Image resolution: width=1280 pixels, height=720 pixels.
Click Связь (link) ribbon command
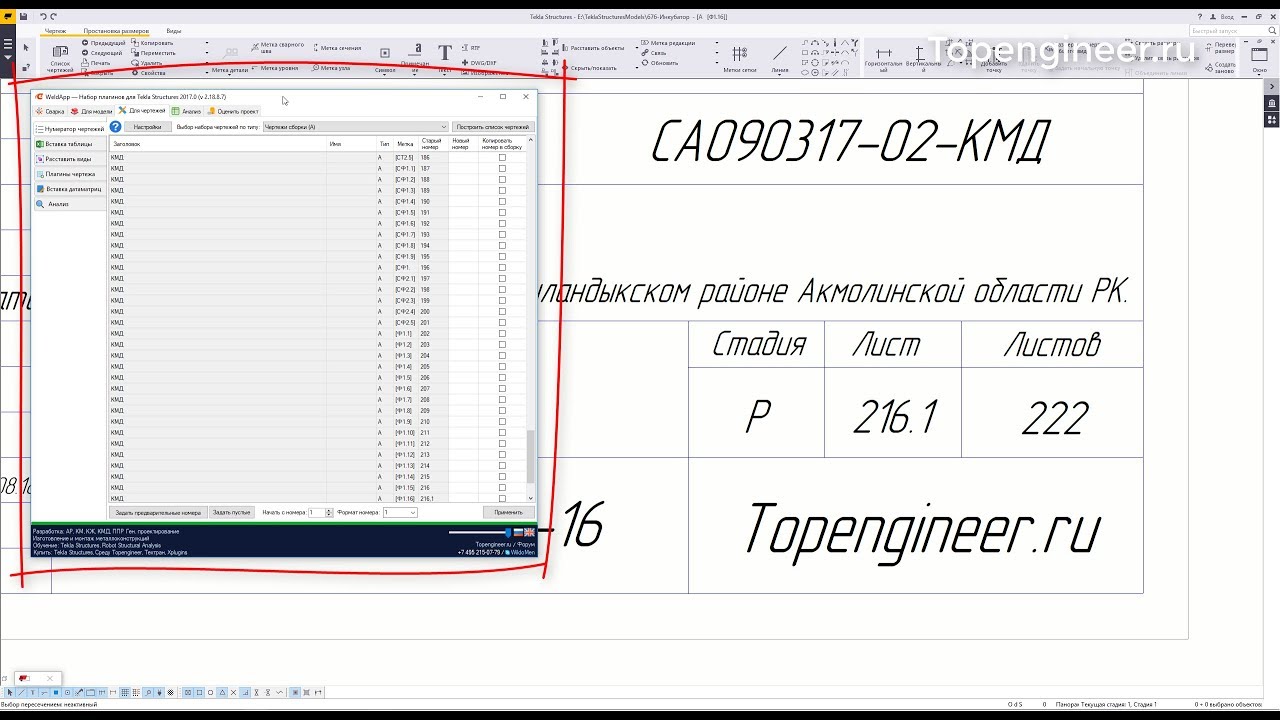point(653,53)
